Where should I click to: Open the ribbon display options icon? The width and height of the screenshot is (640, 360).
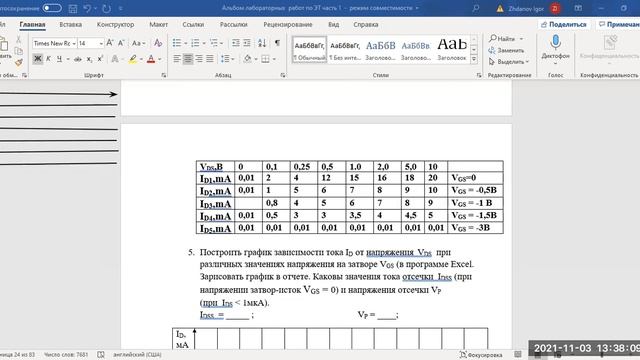pyautogui.click(x=578, y=8)
